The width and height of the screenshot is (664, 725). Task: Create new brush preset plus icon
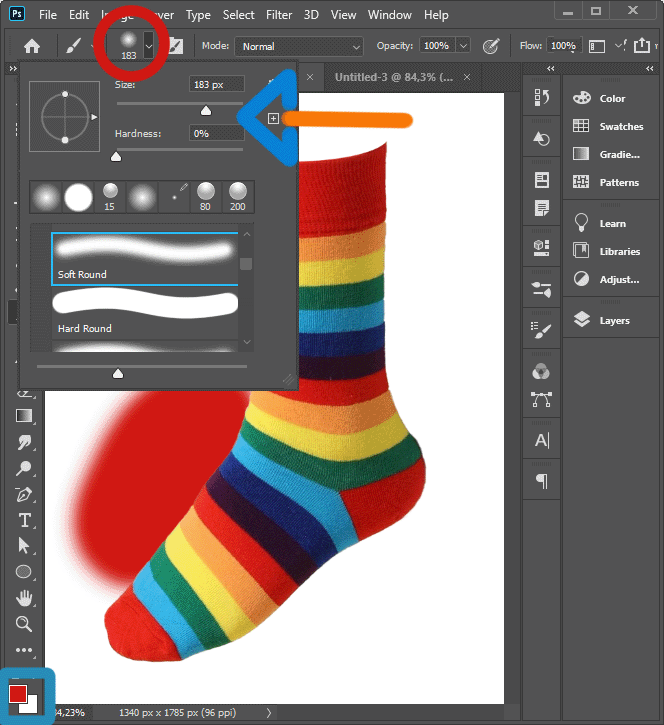[x=273, y=119]
